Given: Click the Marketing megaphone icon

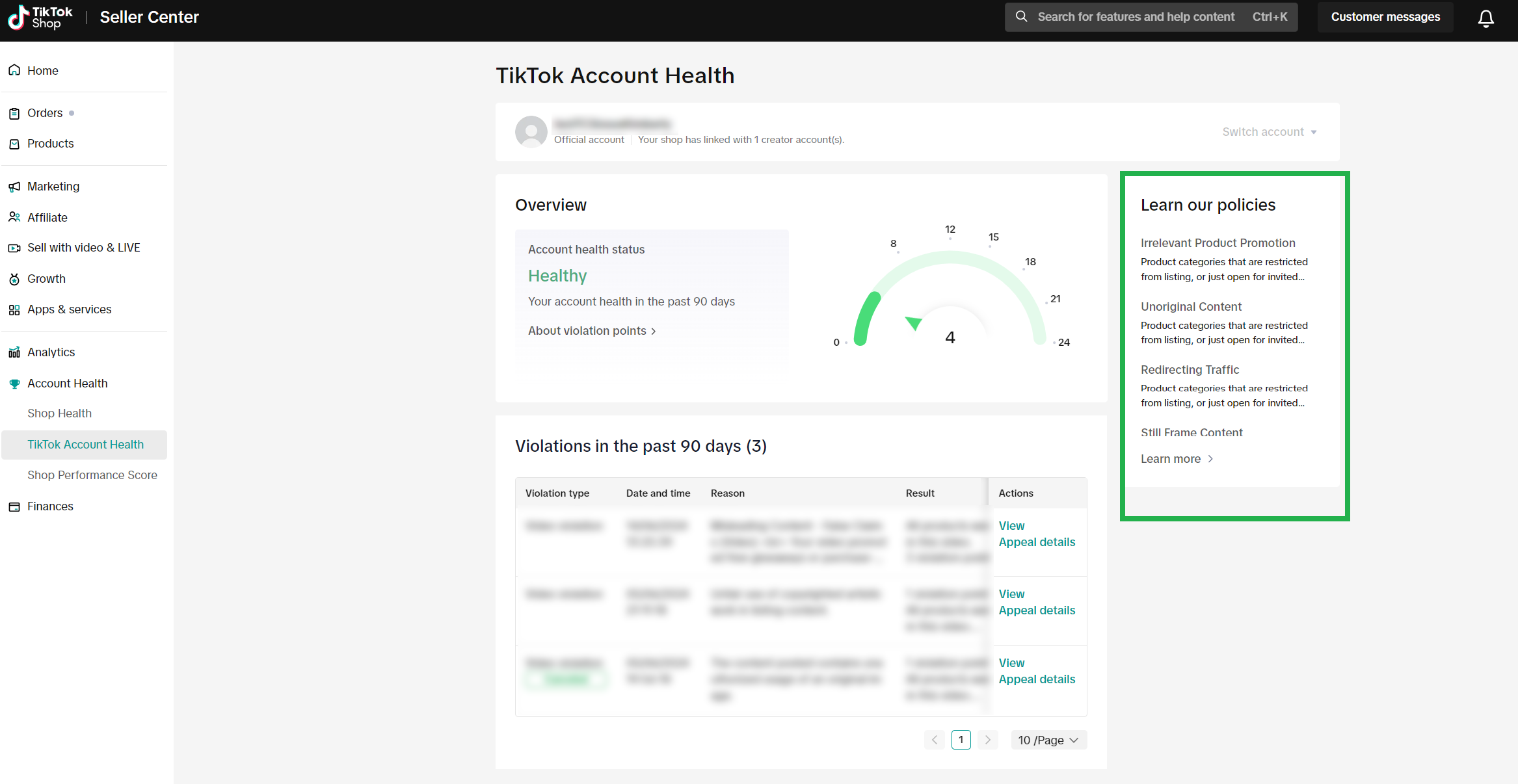Looking at the screenshot, I should click(x=14, y=187).
